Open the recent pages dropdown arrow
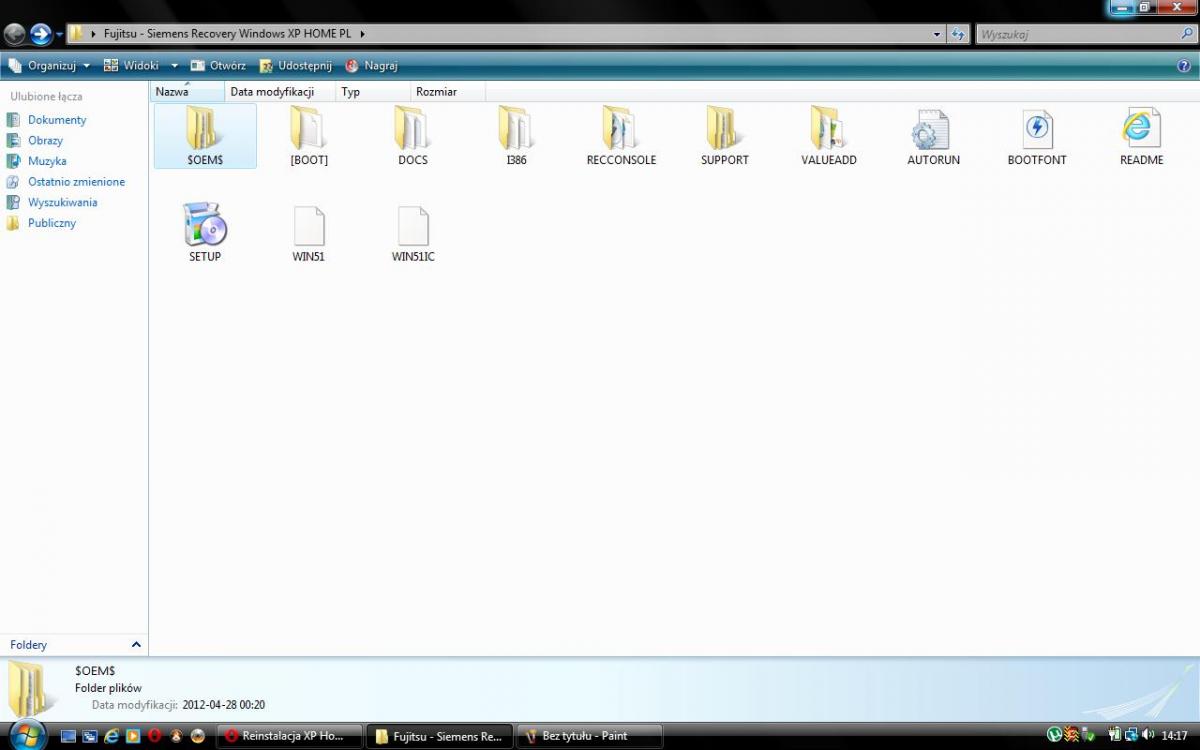This screenshot has width=1200, height=750. pos(59,34)
